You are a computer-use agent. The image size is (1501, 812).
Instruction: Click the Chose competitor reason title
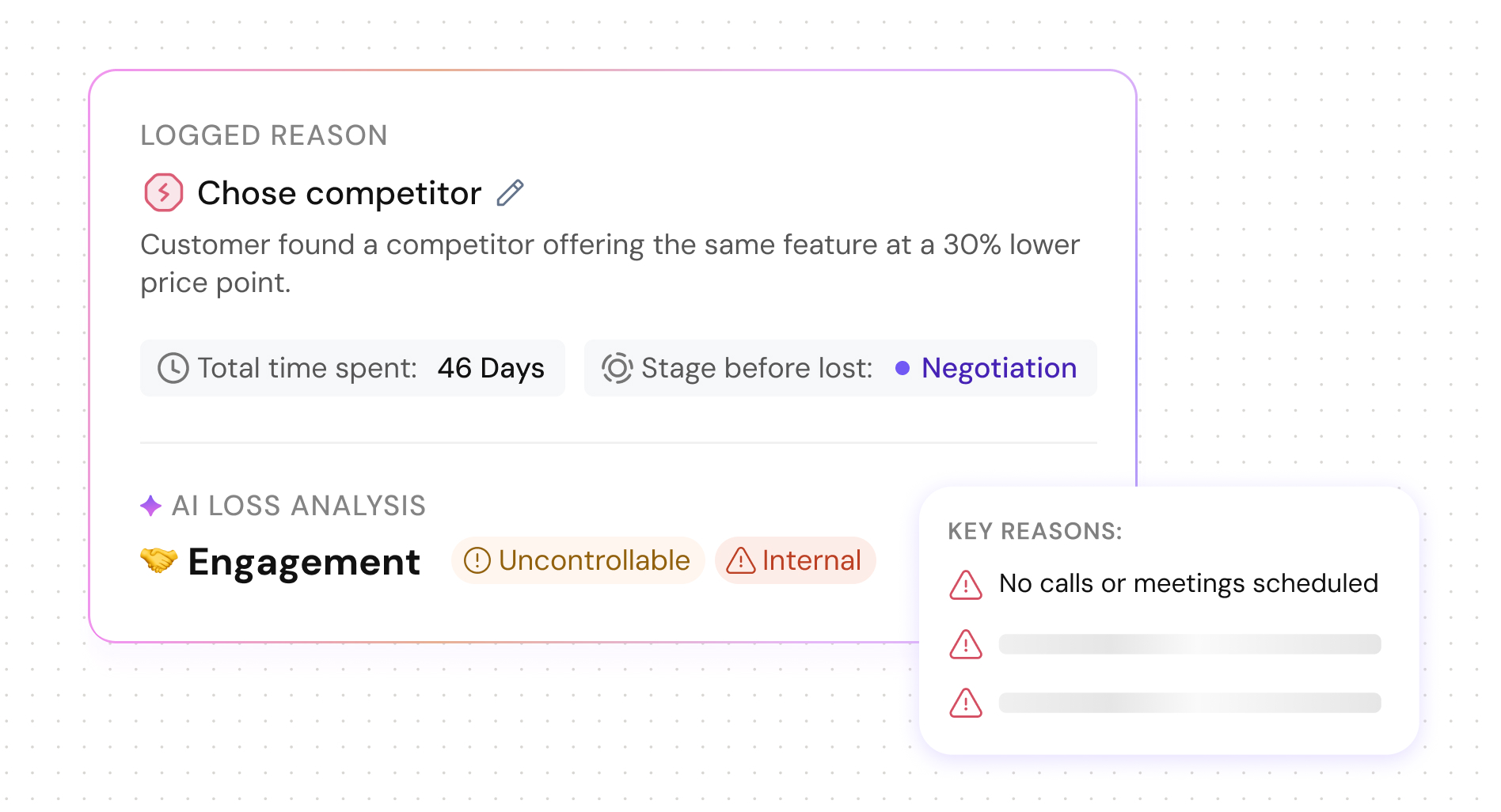click(340, 193)
